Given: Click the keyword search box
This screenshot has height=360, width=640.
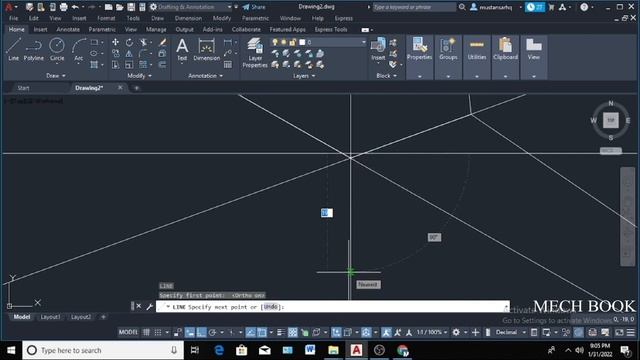Looking at the screenshot, I should pos(414,7).
